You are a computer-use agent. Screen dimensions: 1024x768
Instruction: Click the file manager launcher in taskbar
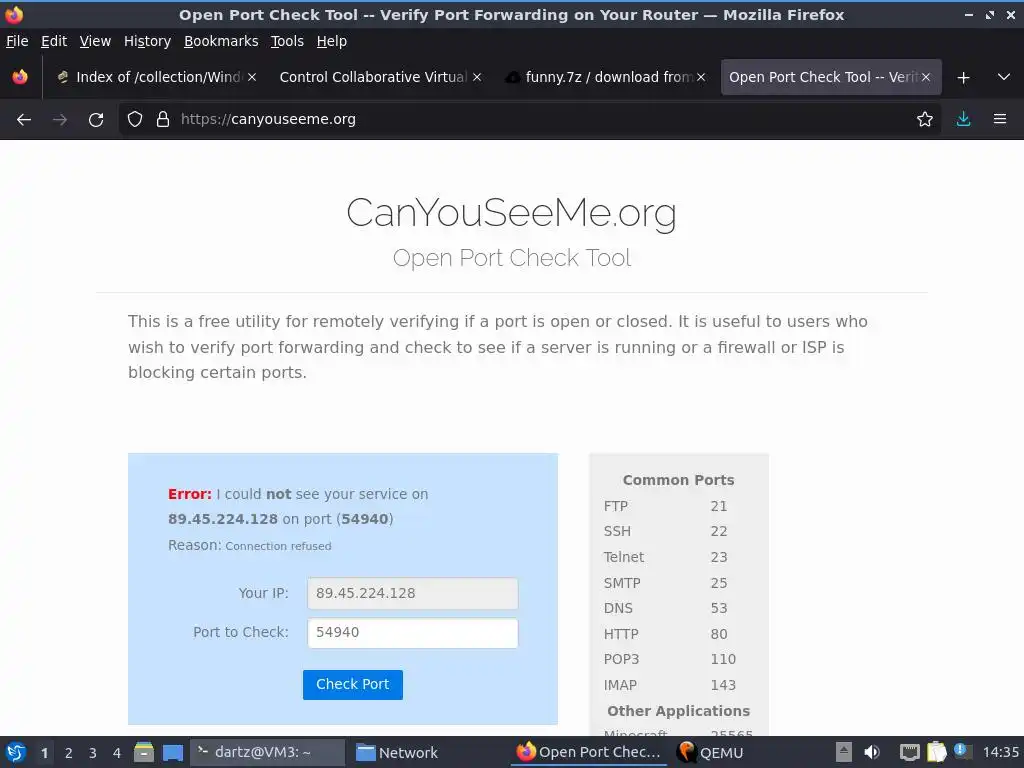pyautogui.click(x=144, y=752)
